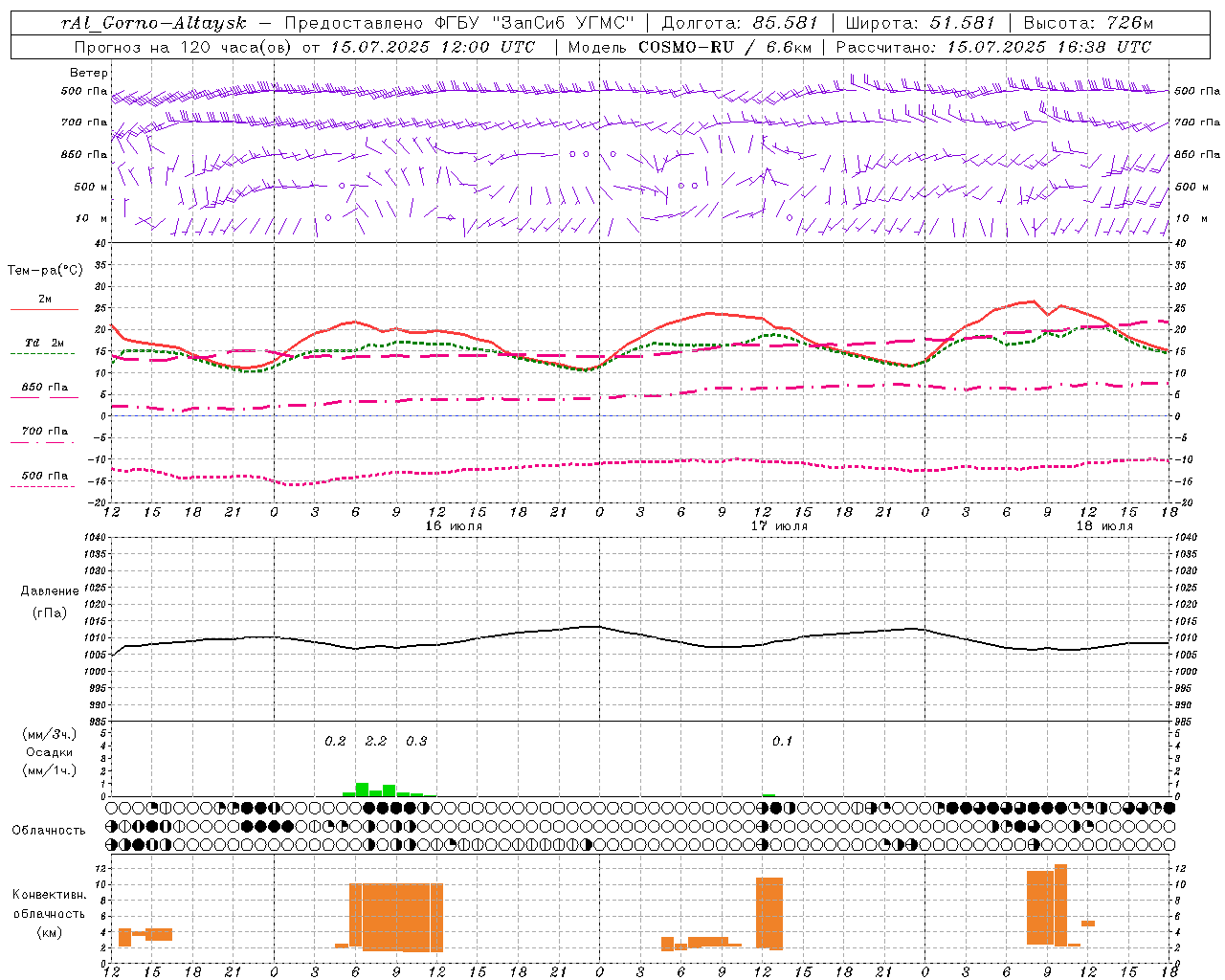Viewport: 1225px width, 980px height.
Task: Click the 2.2 precipitation amount value
Action: 376,742
